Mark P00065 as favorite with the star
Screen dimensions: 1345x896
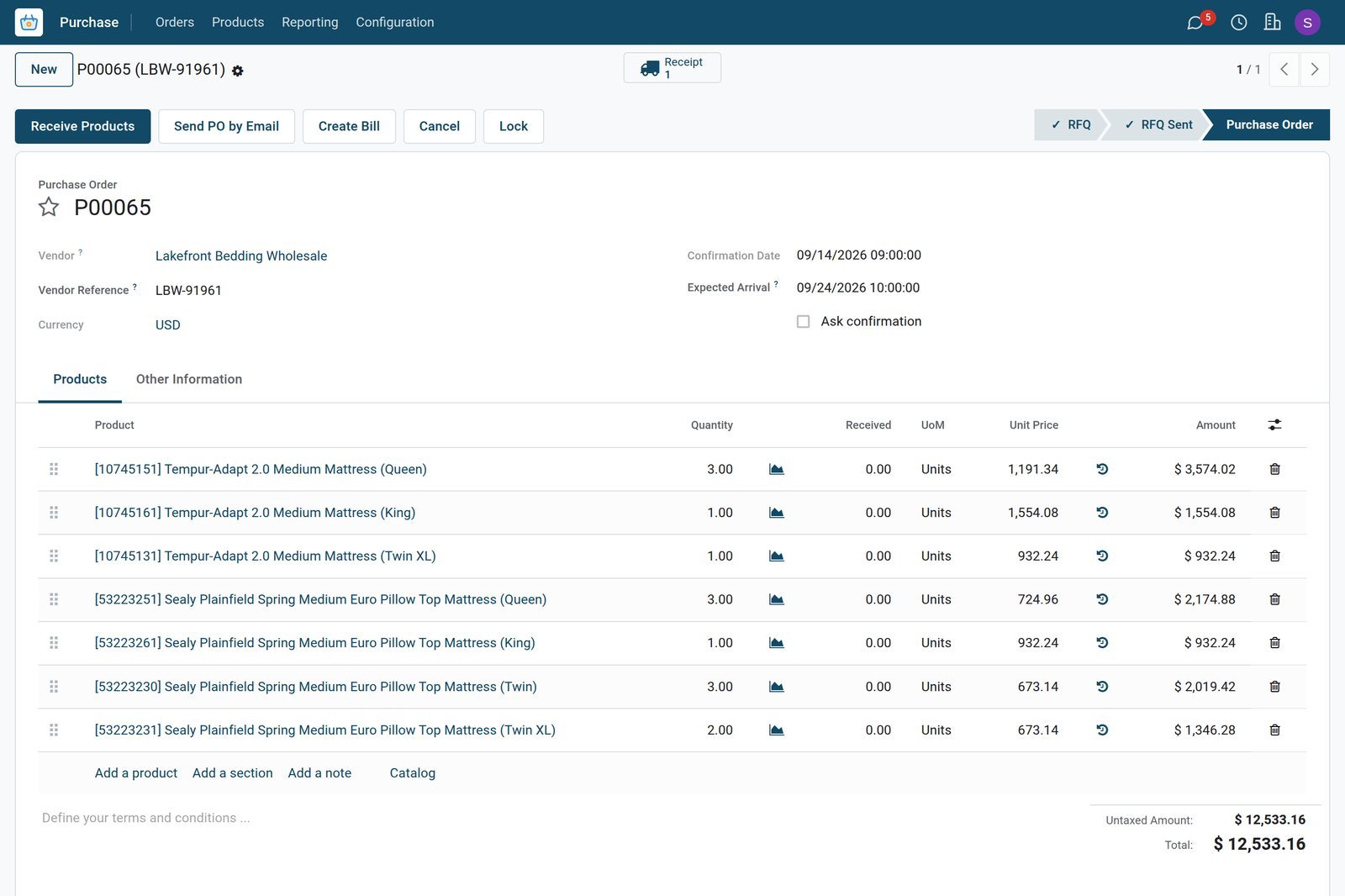coord(49,207)
